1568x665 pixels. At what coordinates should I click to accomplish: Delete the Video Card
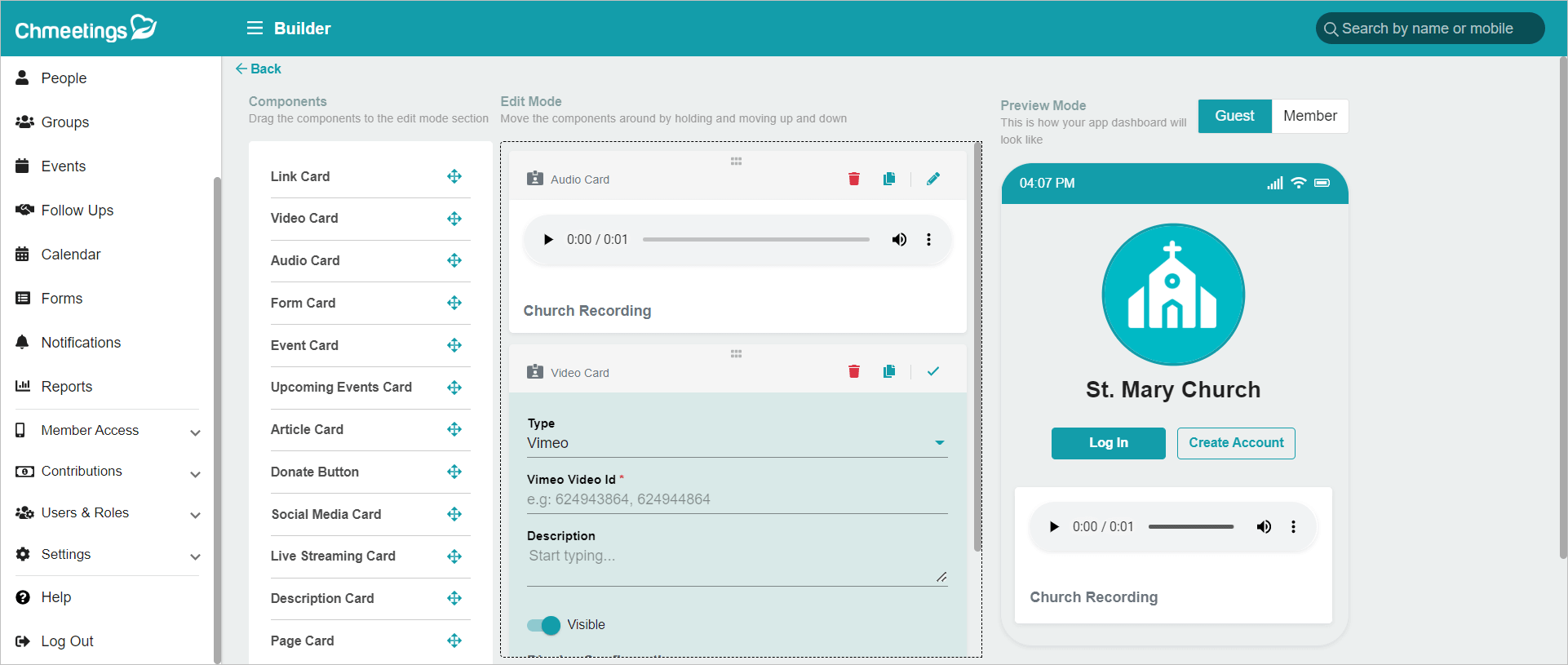tap(854, 372)
